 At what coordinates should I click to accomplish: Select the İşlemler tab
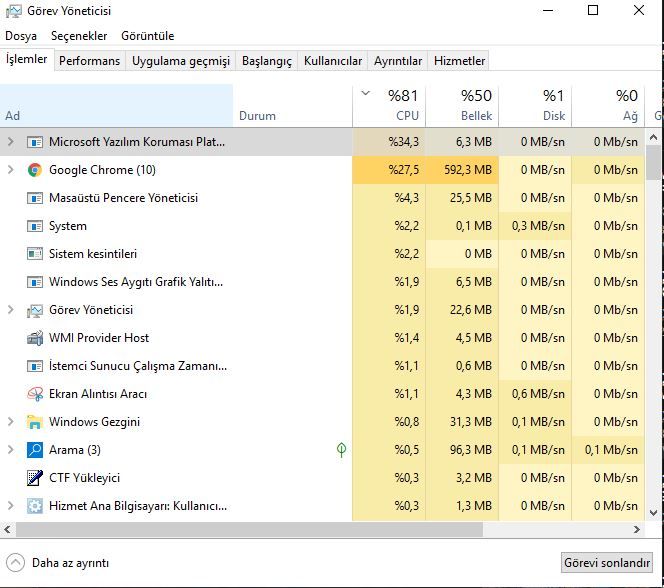(x=27, y=59)
